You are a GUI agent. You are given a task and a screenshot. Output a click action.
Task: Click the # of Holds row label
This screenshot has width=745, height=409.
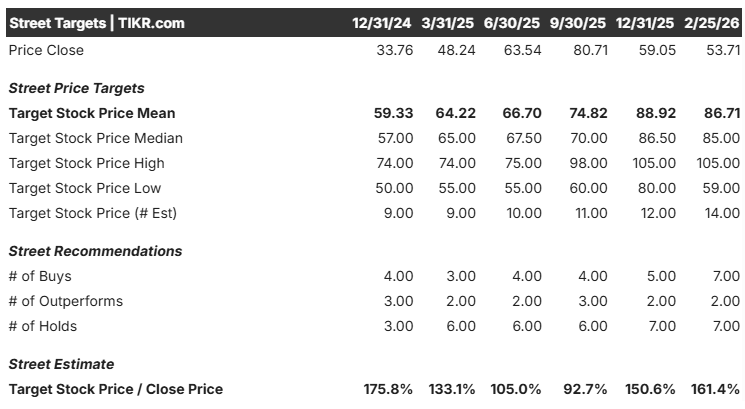(x=43, y=326)
